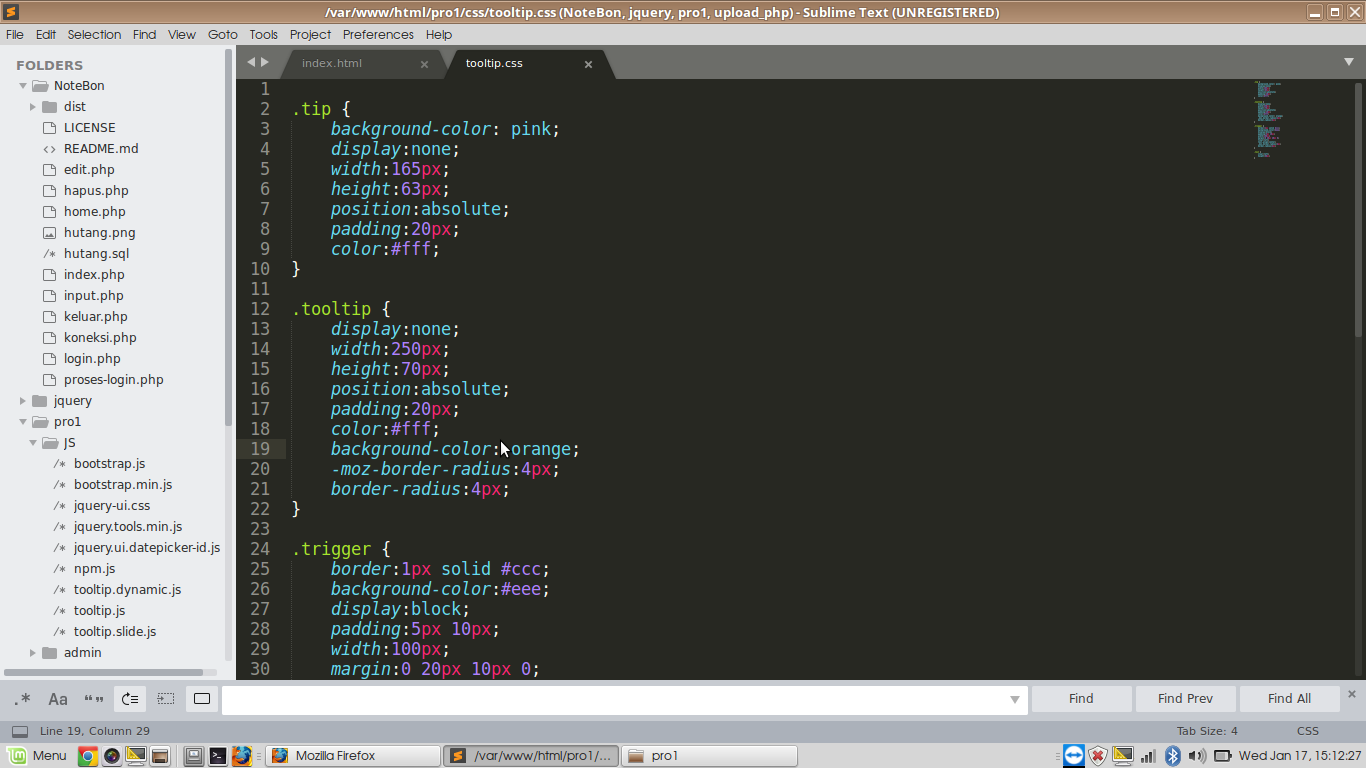Open hutang.png image file
Screen dimensions: 1366x768
(99, 233)
